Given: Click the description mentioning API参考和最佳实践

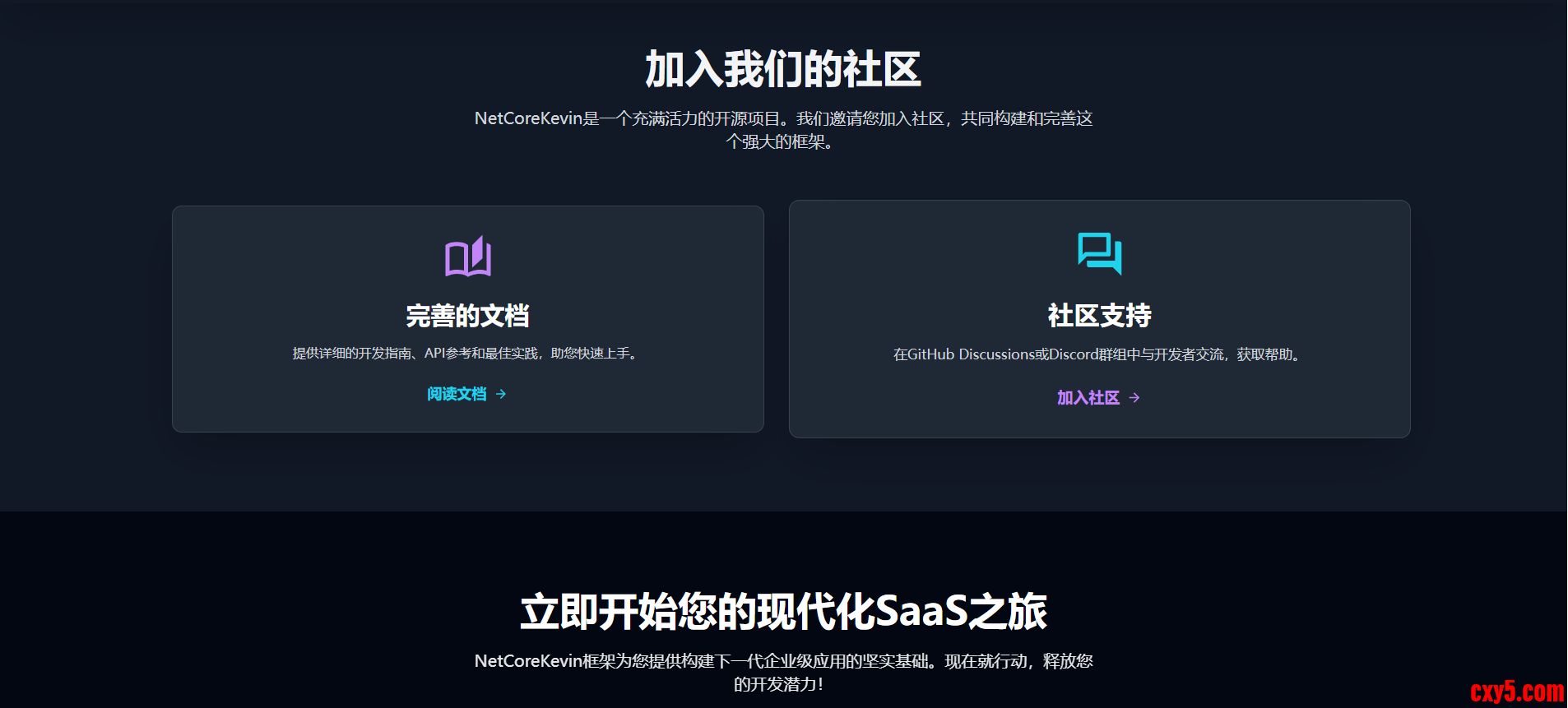Looking at the screenshot, I should (468, 354).
